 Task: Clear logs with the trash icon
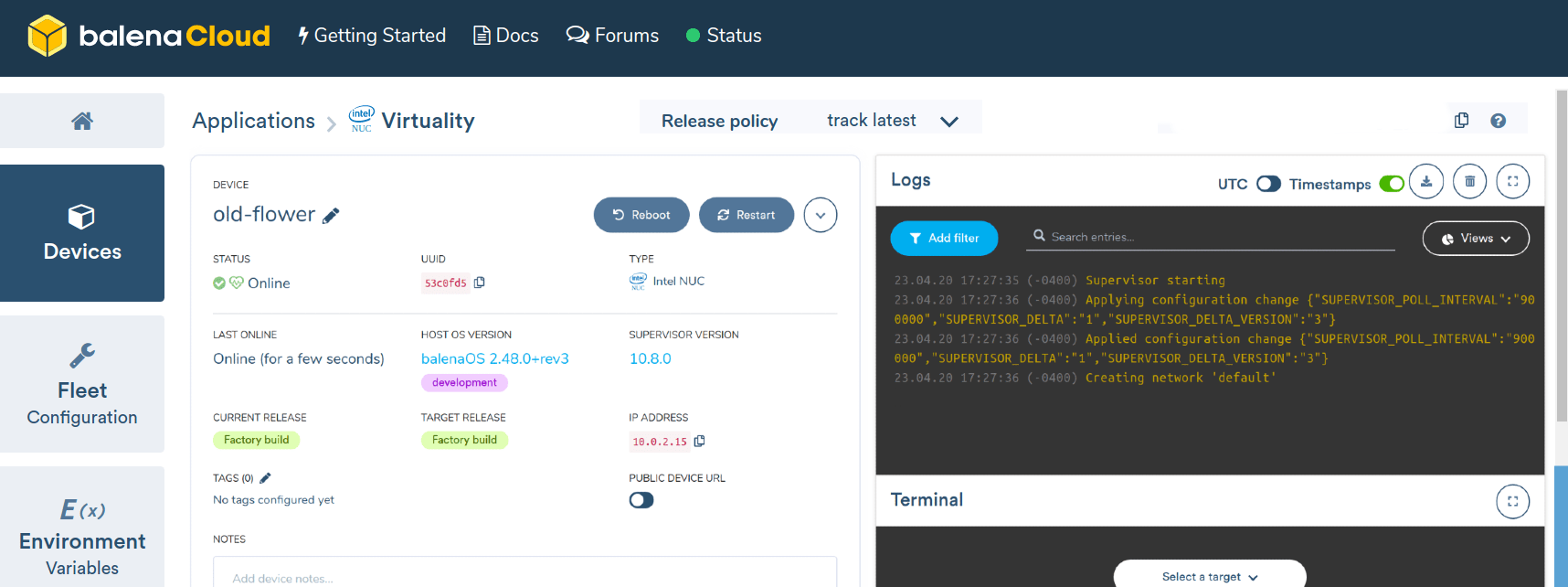[x=1469, y=181]
